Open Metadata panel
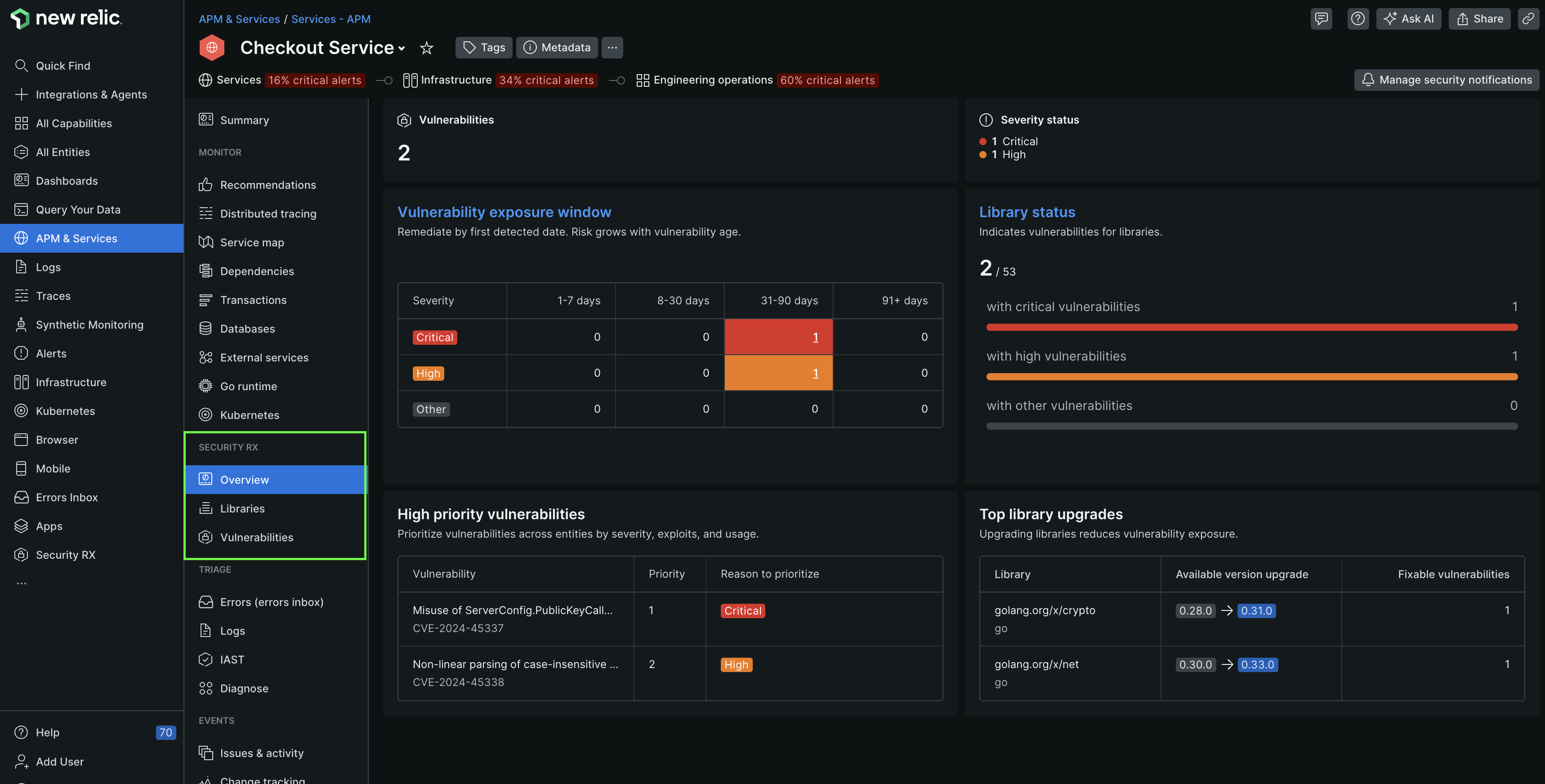This screenshot has height=784, width=1545. pyautogui.click(x=557, y=47)
